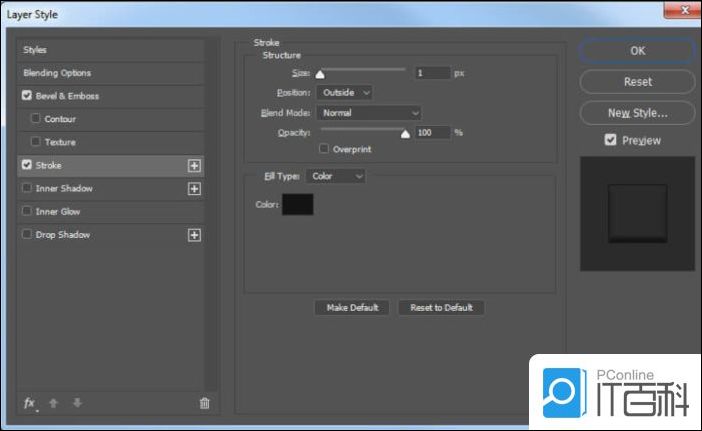Select the Texture label
Viewport: 702px width, 431px height.
[60, 142]
